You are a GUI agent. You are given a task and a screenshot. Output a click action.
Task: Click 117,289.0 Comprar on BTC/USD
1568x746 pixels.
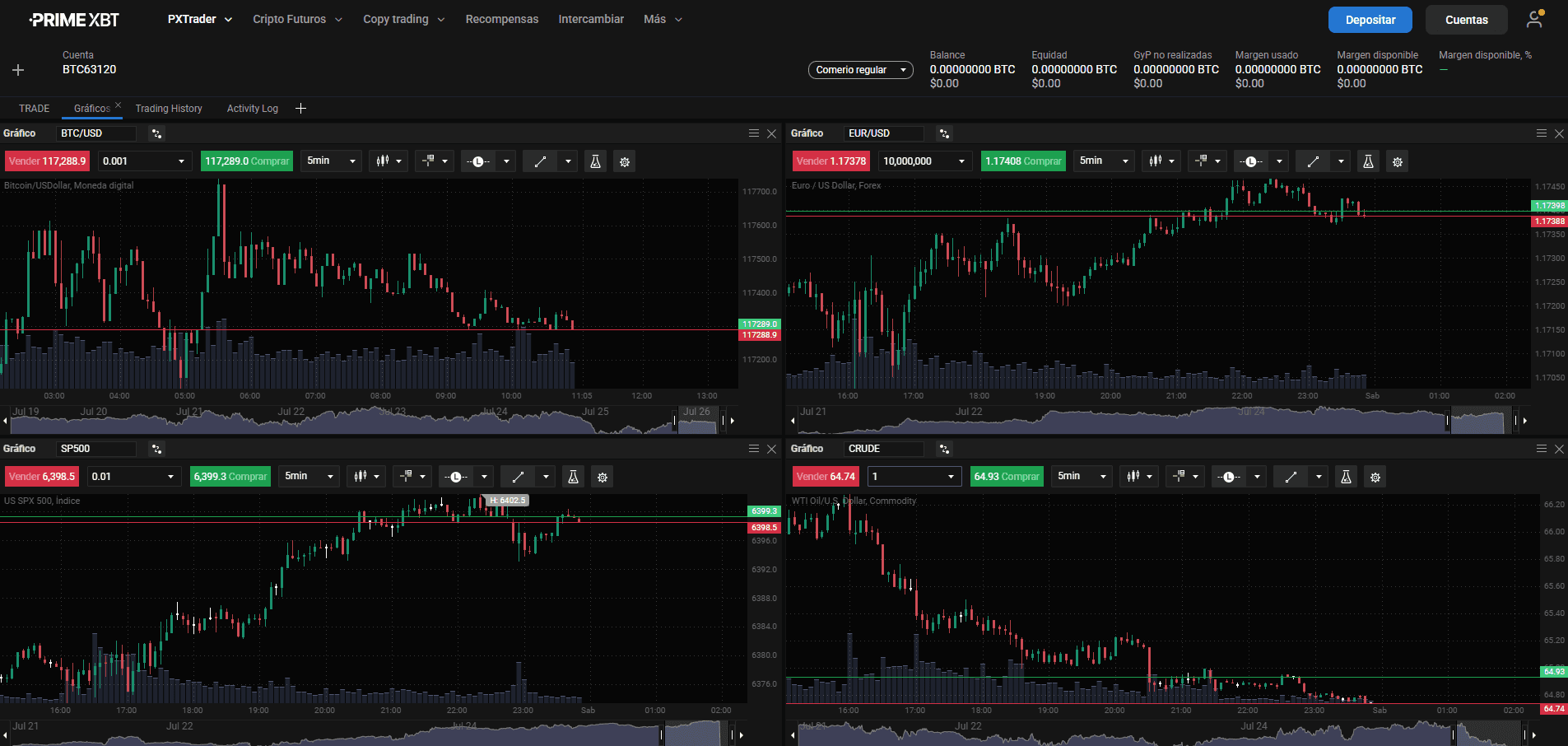247,161
